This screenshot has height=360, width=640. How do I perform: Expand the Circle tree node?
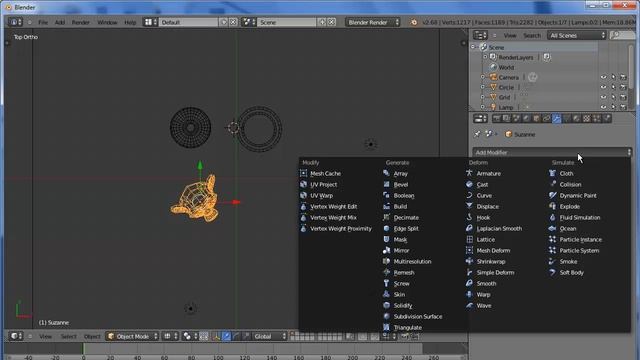(x=483, y=87)
